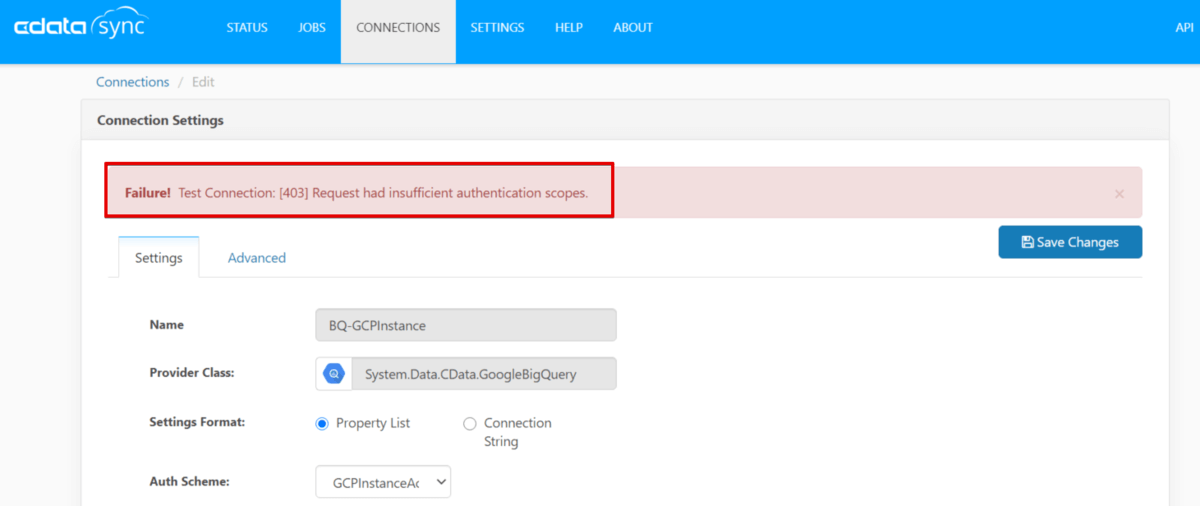The image size is (1200, 506).
Task: Select the Connection String radio button
Action: (470, 423)
